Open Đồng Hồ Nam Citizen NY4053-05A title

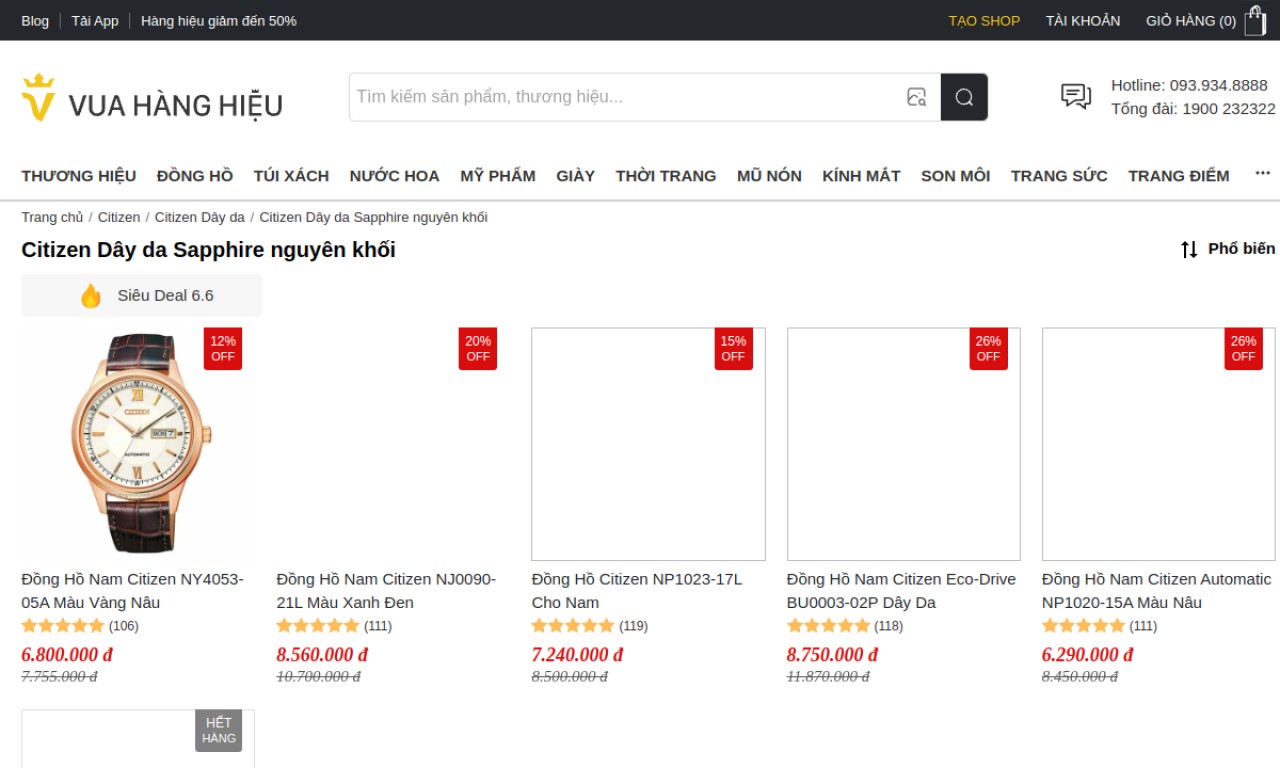[x=132, y=591]
